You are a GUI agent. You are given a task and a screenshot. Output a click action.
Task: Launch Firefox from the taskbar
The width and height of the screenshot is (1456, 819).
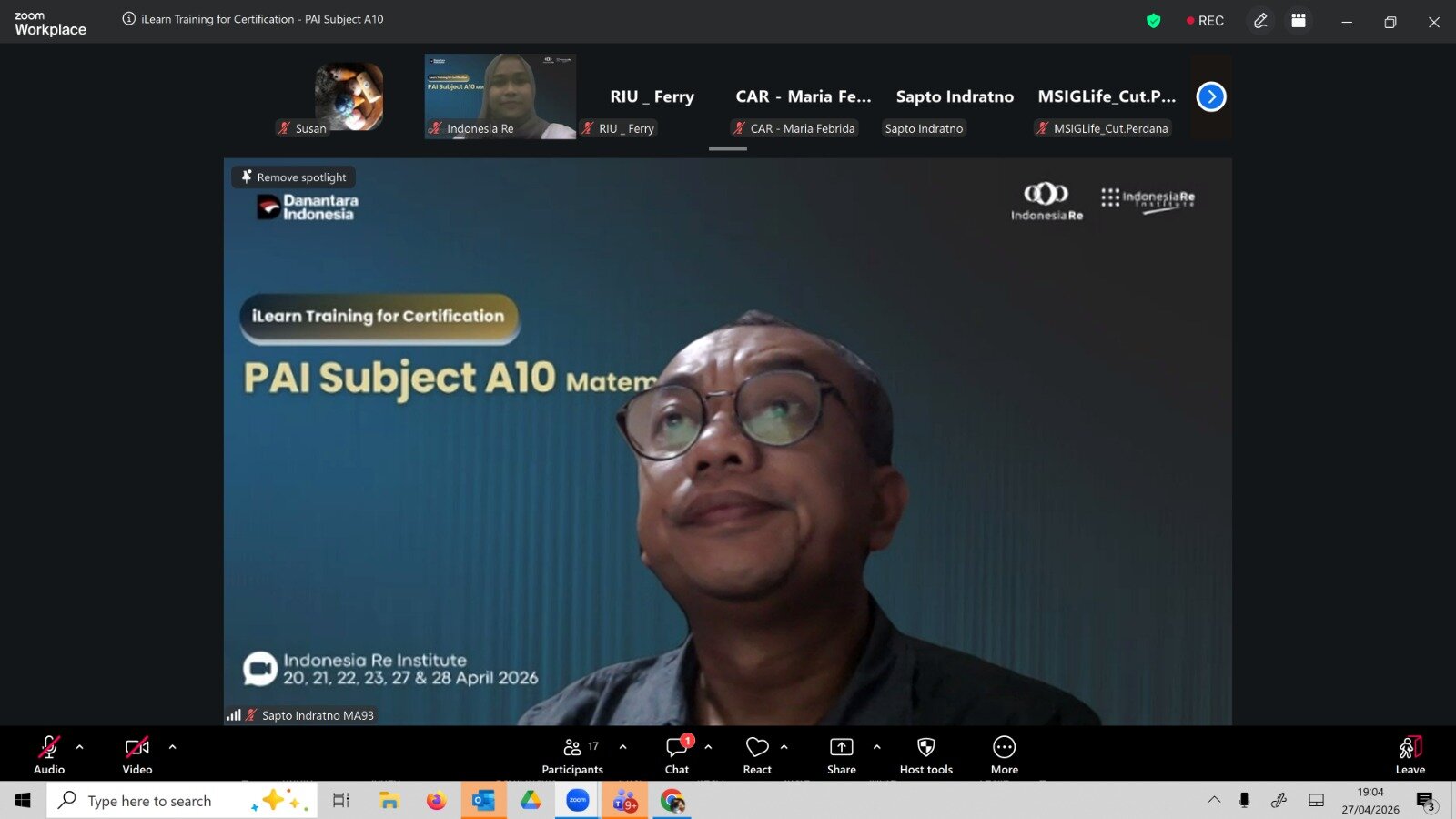[x=437, y=801]
